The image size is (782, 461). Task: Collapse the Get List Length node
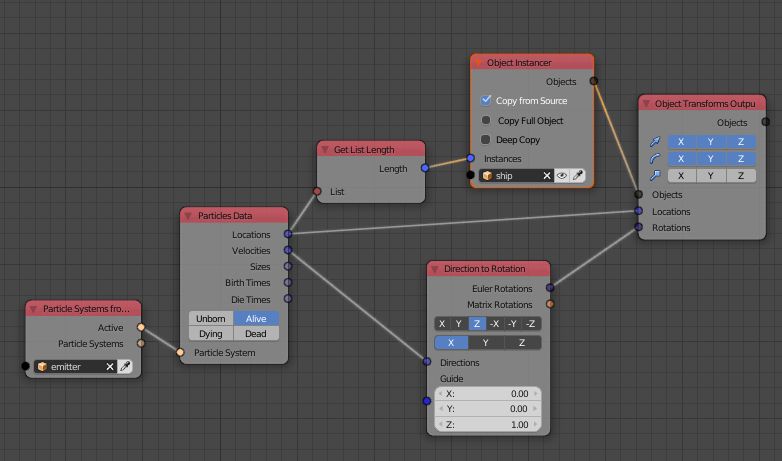(x=325, y=150)
